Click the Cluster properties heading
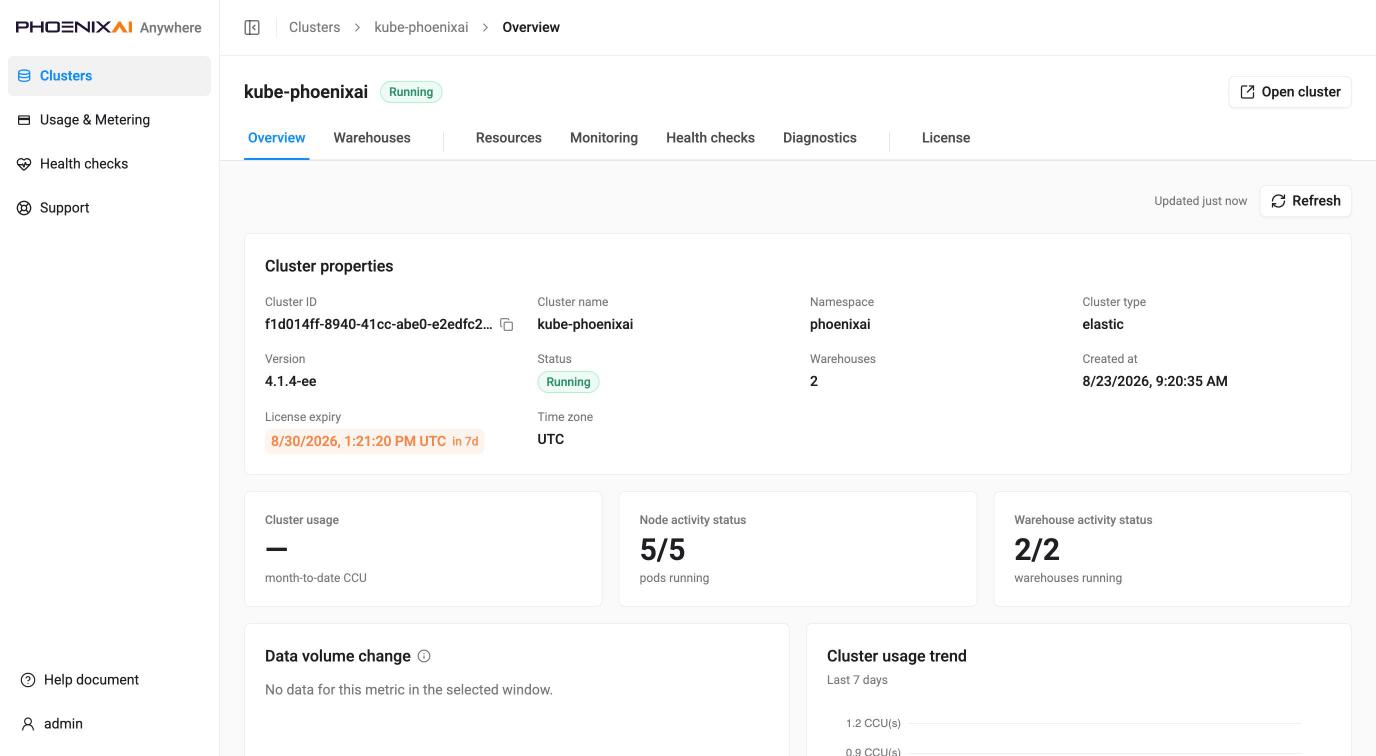This screenshot has width=1376, height=756. (329, 266)
